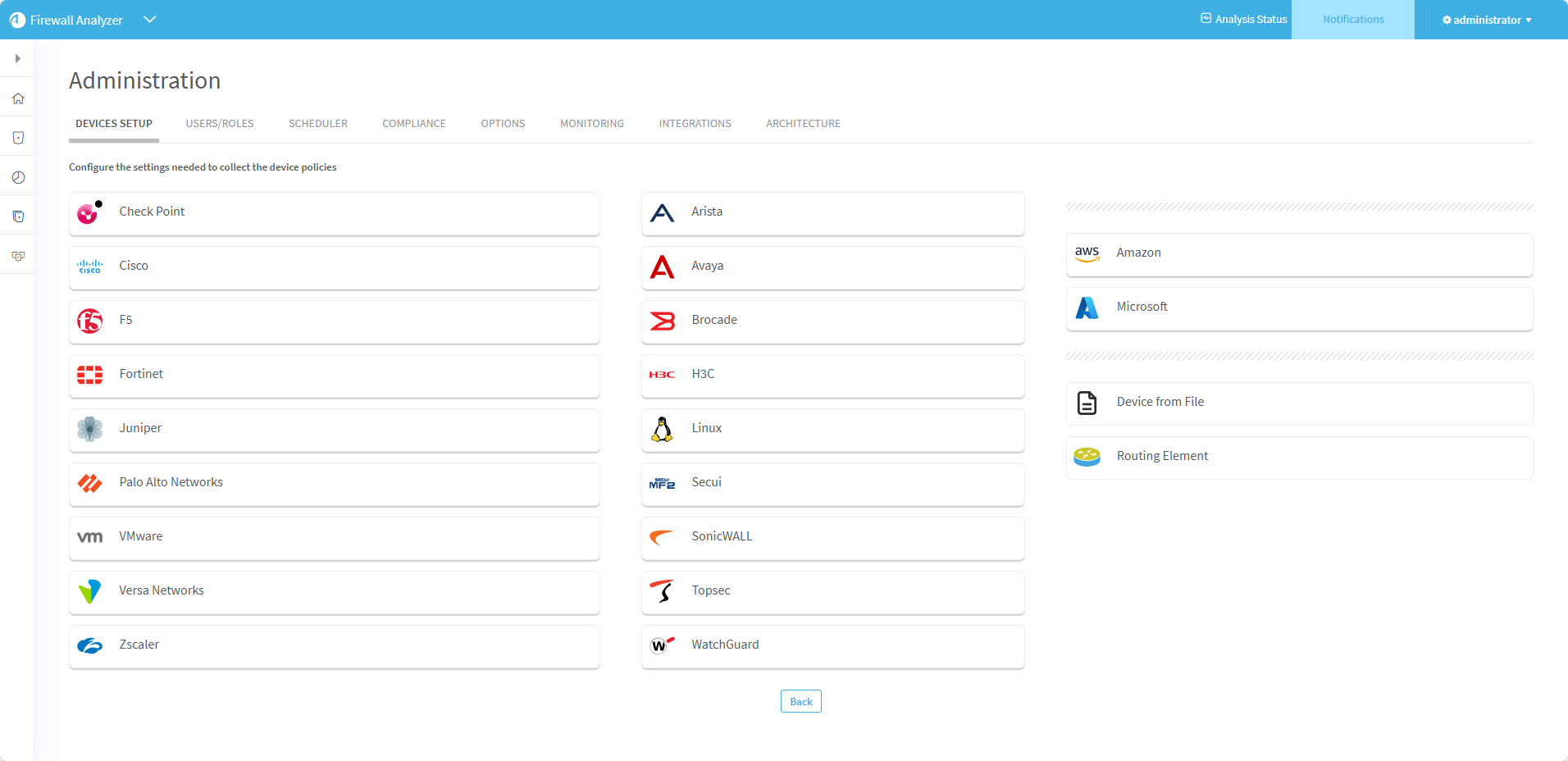Viewport: 1568px width, 761px height.
Task: Click the Device from File document icon
Action: pyautogui.click(x=1087, y=403)
